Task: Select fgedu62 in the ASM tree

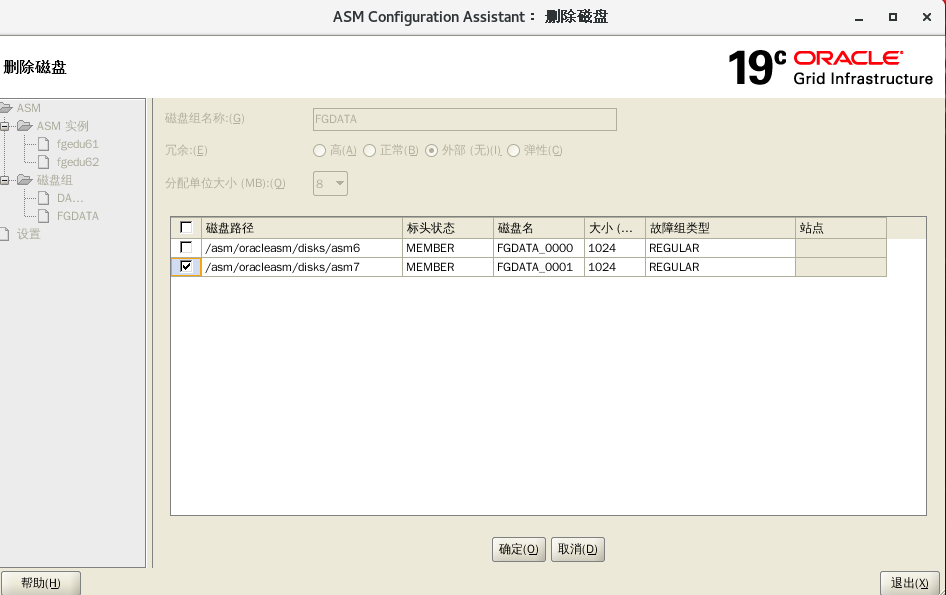Action: 77,162
